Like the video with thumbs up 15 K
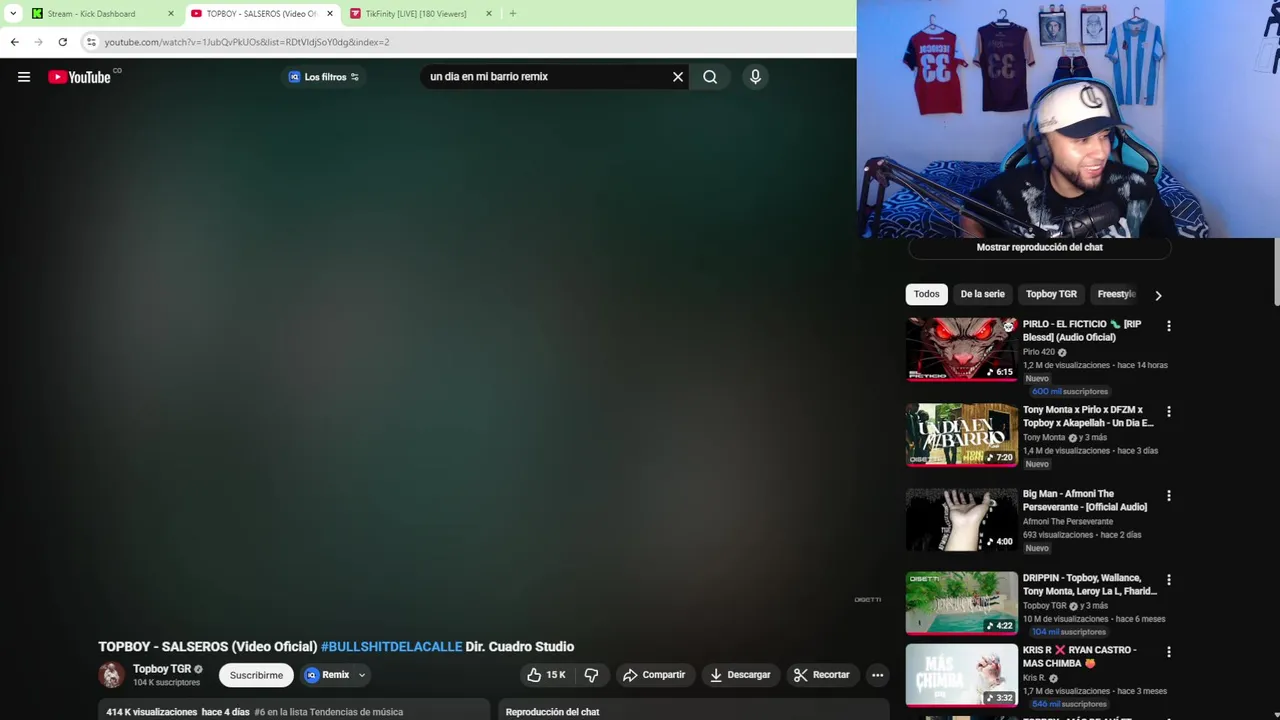 546,675
